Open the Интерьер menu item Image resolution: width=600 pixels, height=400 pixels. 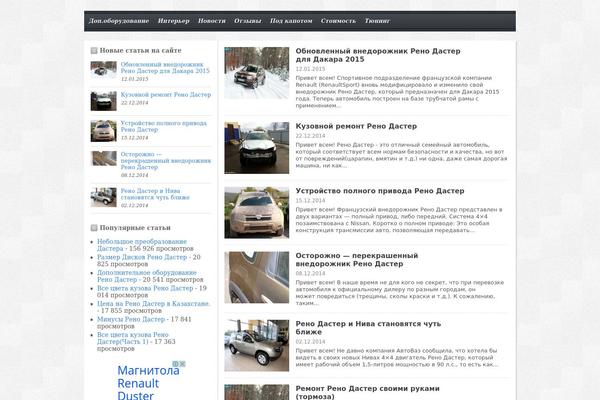174,21
